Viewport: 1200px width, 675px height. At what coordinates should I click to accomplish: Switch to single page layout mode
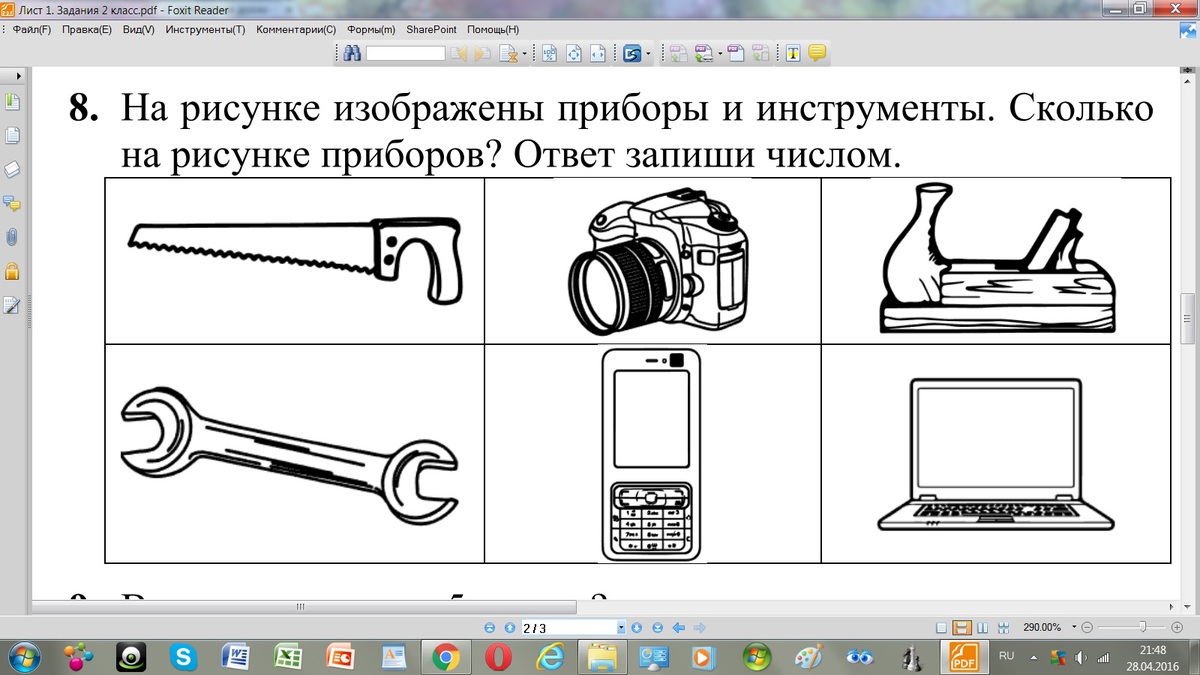(x=941, y=627)
